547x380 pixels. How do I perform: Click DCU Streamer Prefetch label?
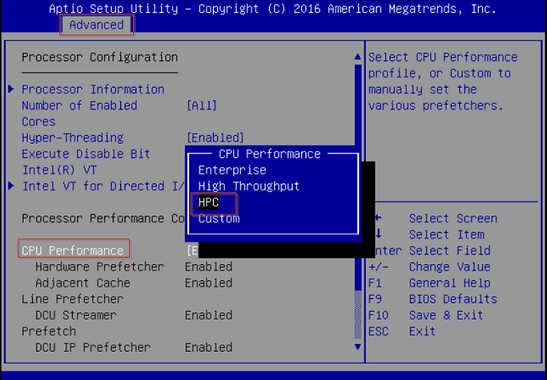pyautogui.click(x=69, y=323)
